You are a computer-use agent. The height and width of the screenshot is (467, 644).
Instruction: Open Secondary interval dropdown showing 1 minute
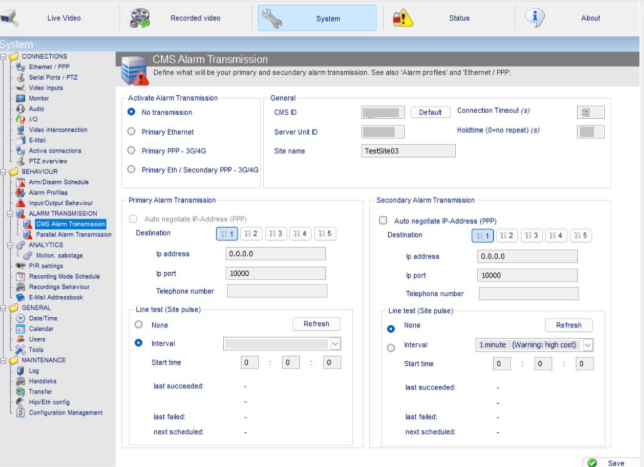[588, 345]
